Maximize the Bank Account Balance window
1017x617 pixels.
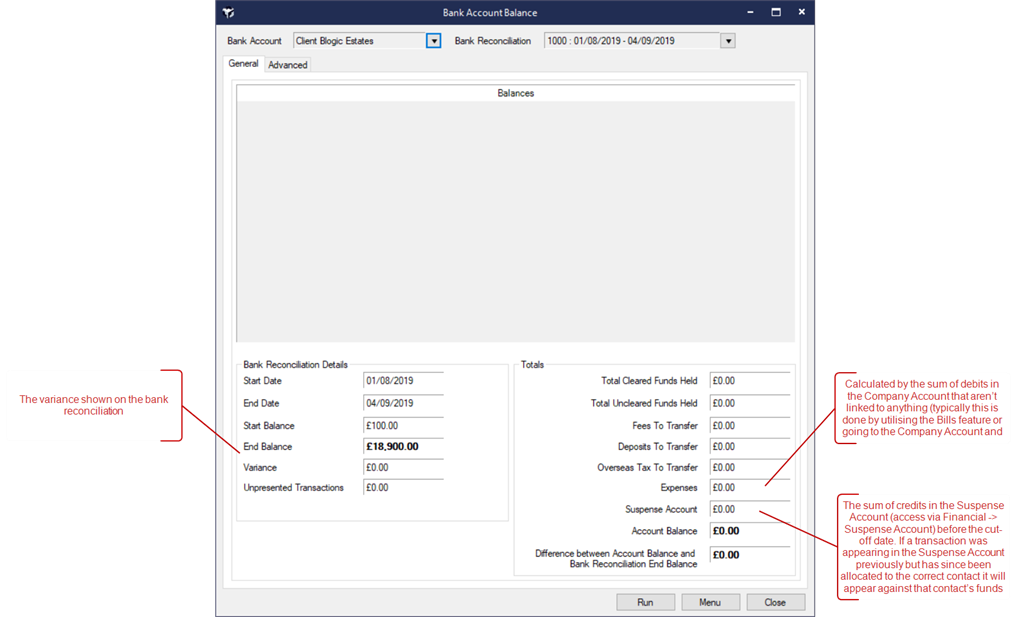click(x=775, y=12)
